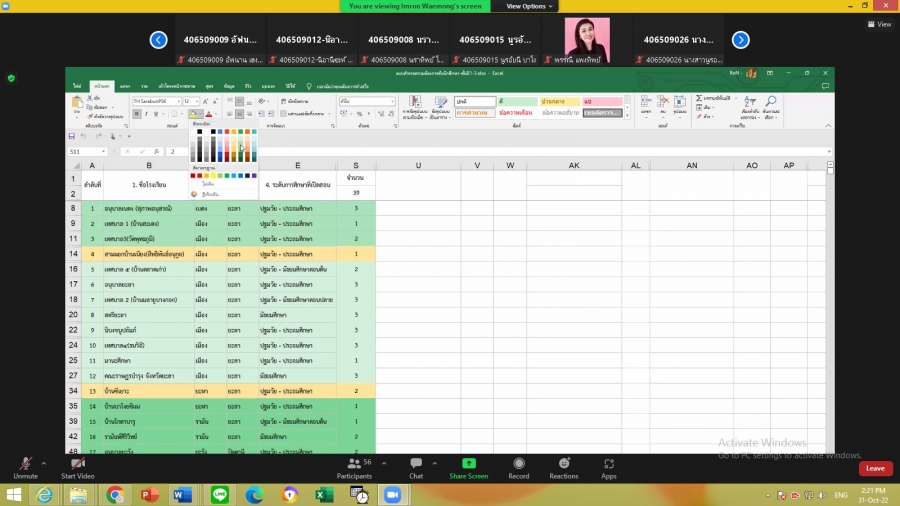Switch to the Home ribbon tab
The width and height of the screenshot is (900, 506).
point(101,87)
